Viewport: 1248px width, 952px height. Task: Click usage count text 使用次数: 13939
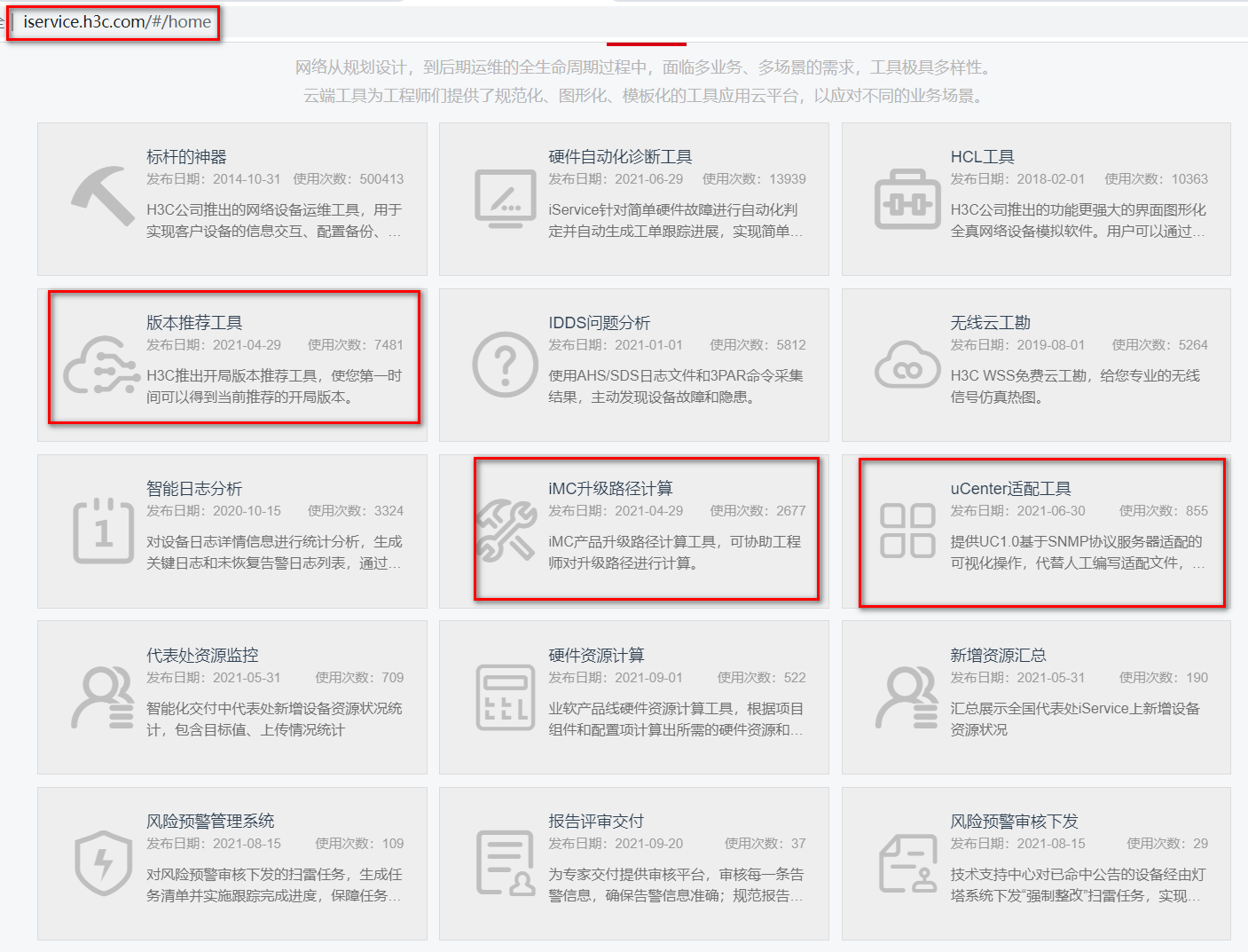(754, 179)
